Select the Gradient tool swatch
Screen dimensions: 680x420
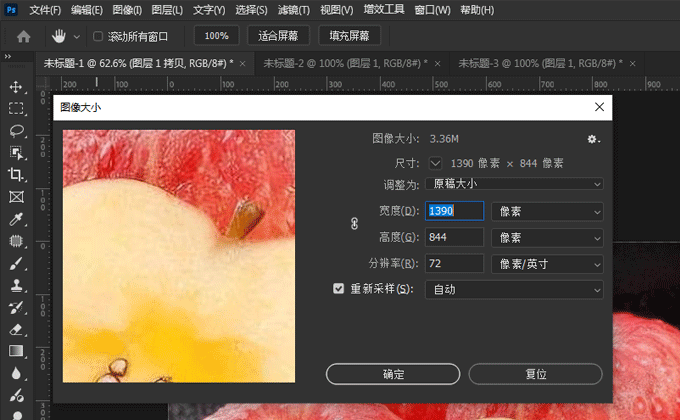pos(16,351)
